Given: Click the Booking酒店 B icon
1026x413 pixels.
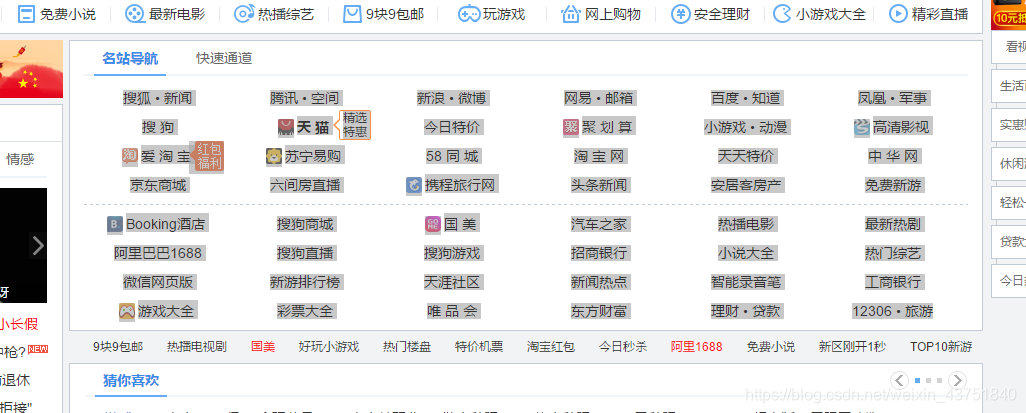Looking at the screenshot, I should click(x=115, y=224).
